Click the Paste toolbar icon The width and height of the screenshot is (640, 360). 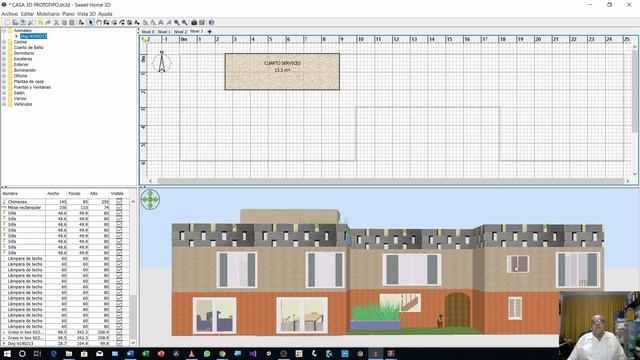tap(72, 22)
